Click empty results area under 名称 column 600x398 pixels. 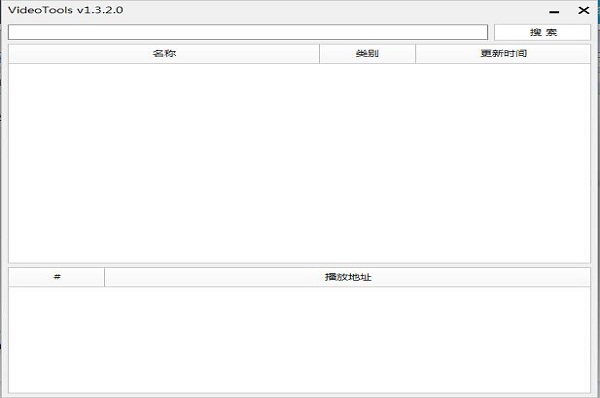[164, 163]
